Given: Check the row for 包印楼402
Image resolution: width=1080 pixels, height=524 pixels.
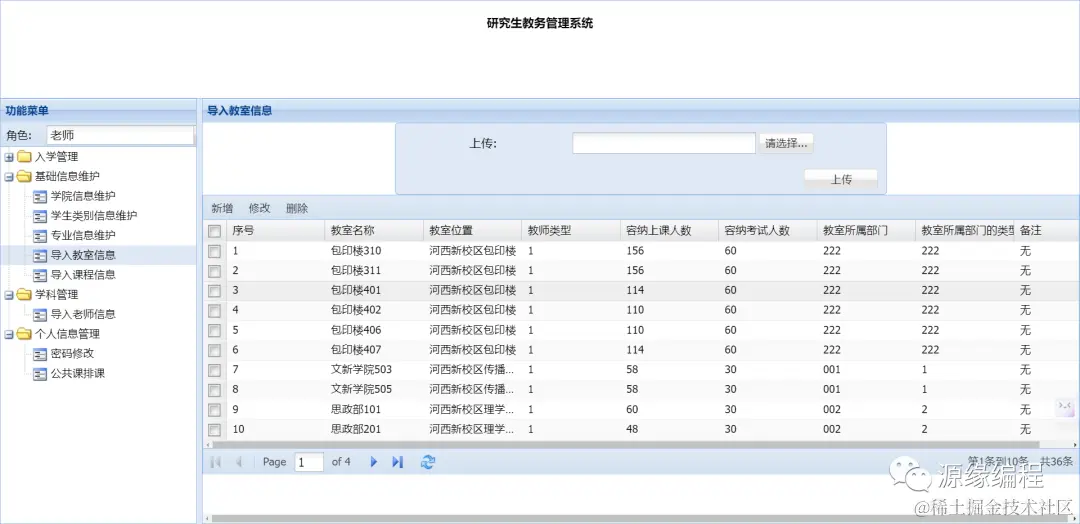Looking at the screenshot, I should click(215, 311).
